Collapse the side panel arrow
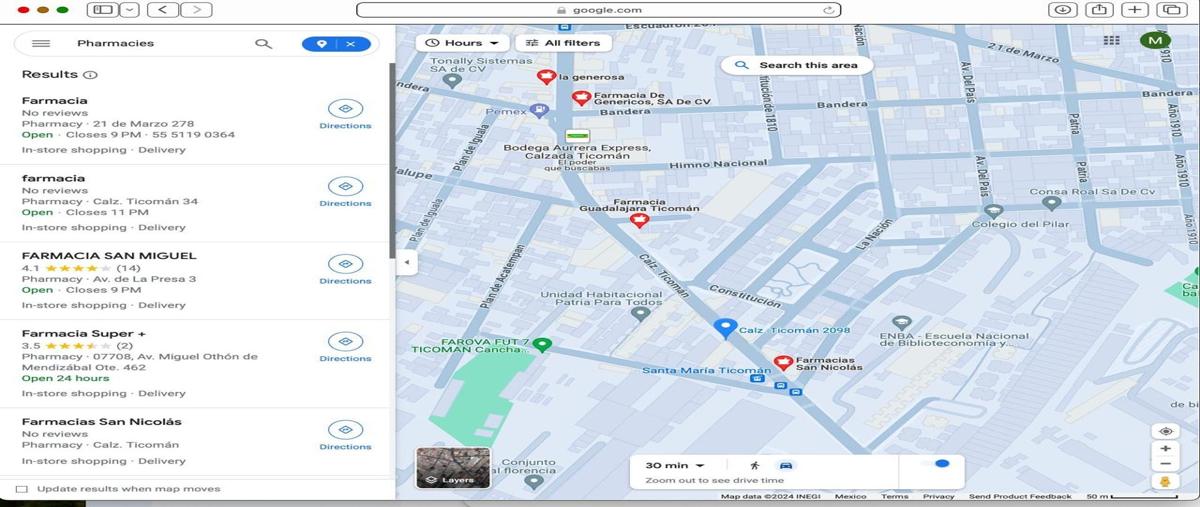This screenshot has width=1200, height=507. [407, 262]
